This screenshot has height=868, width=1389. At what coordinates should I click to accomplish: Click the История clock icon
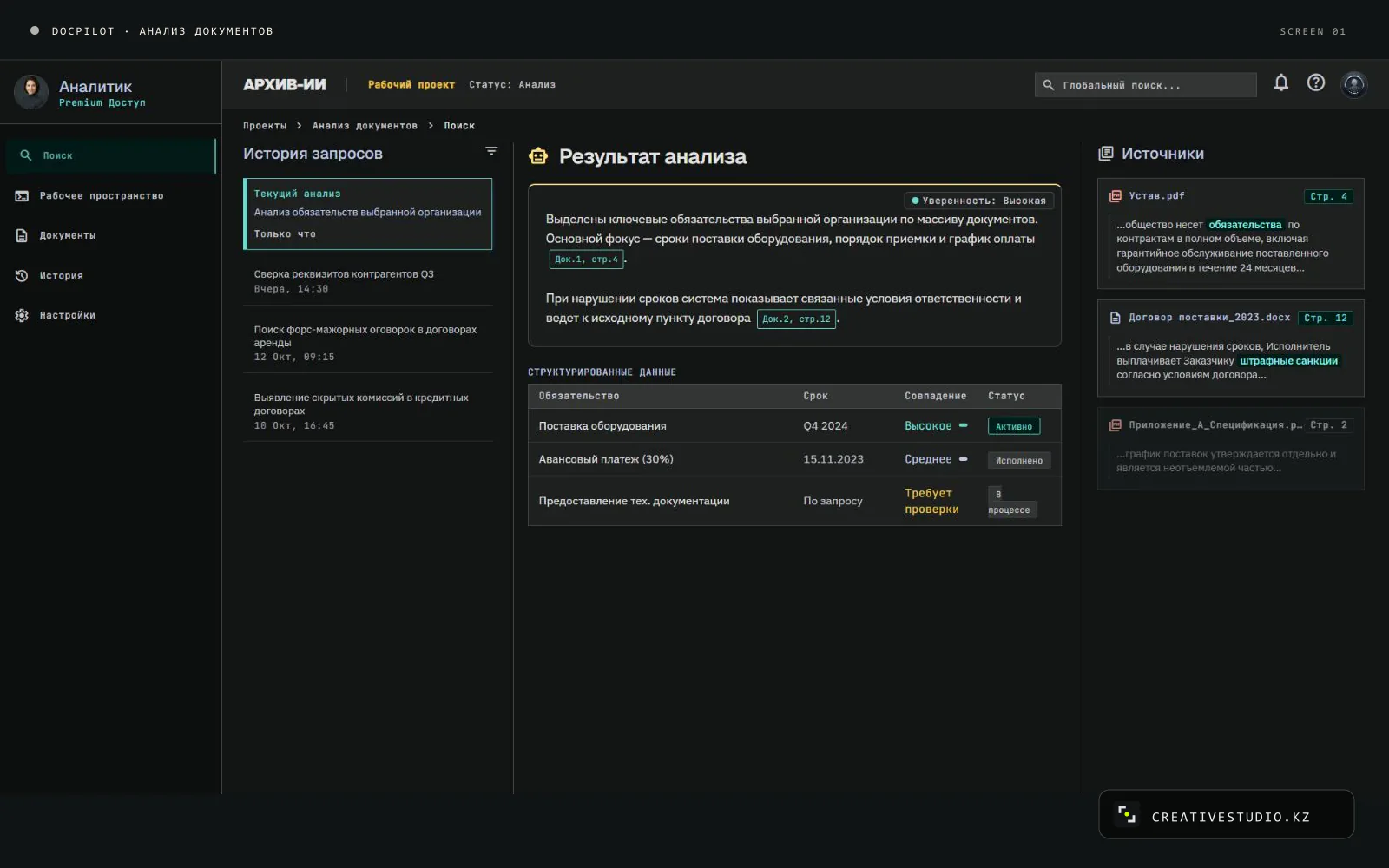(x=22, y=276)
